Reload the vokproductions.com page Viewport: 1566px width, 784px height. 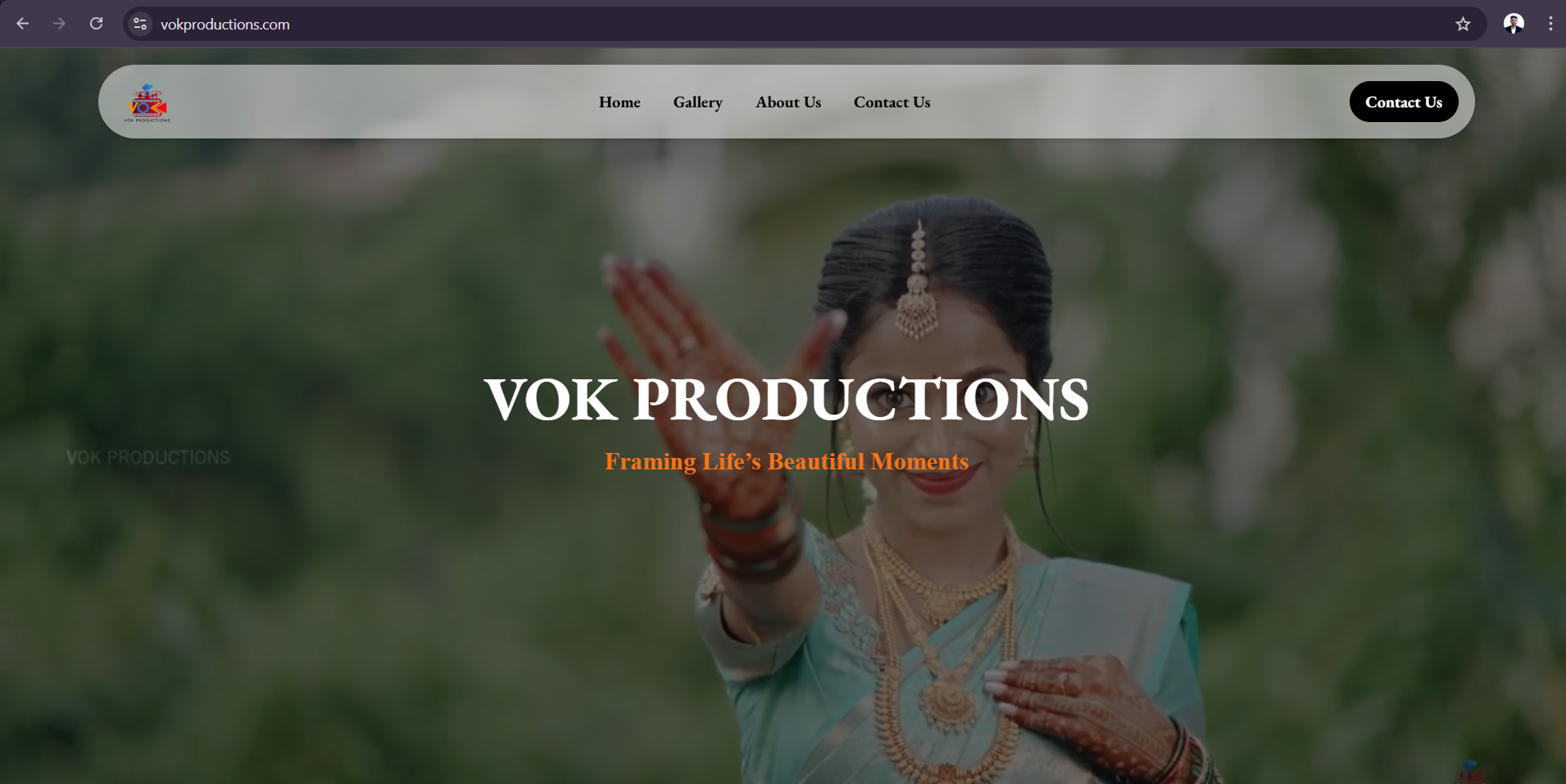coord(96,24)
